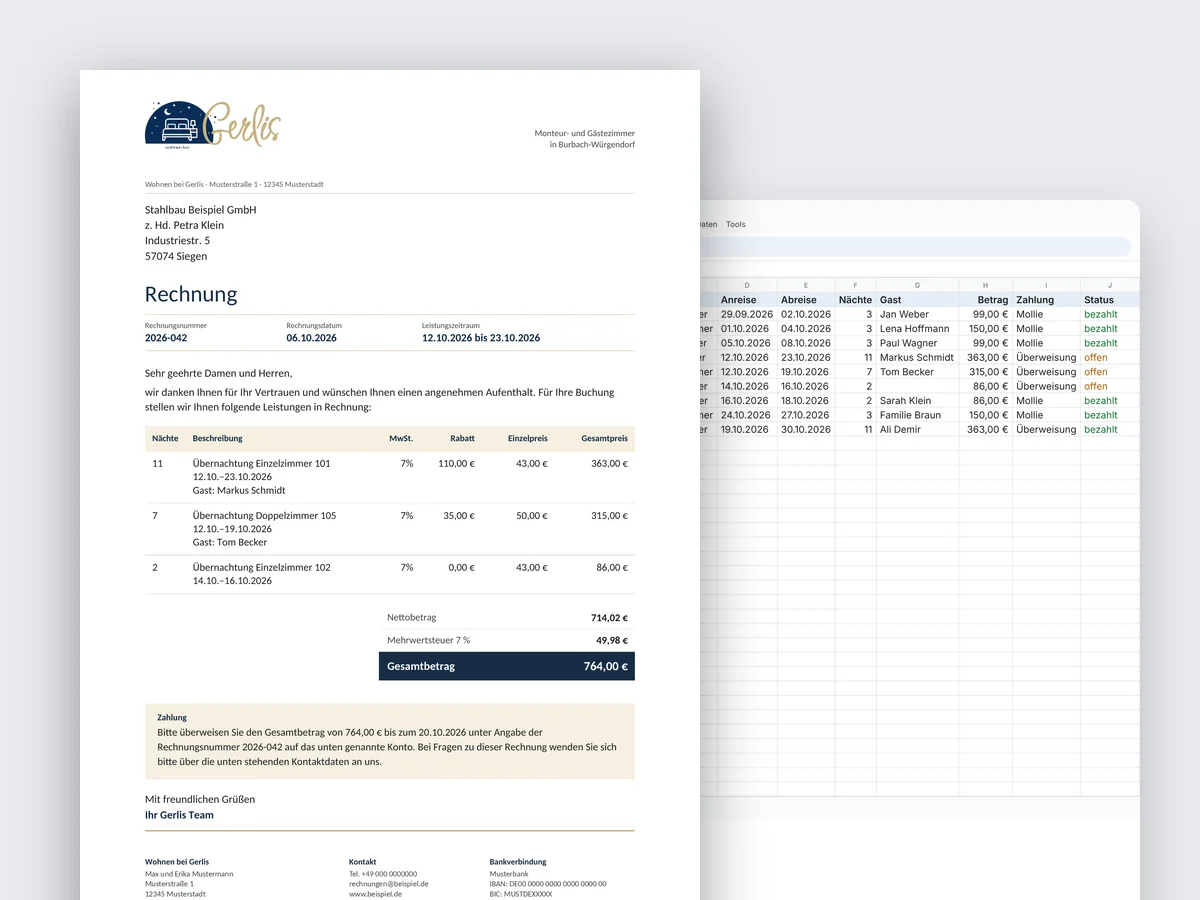
Task: Click the 'Rechnung' heading on the invoice
Action: coord(191,294)
